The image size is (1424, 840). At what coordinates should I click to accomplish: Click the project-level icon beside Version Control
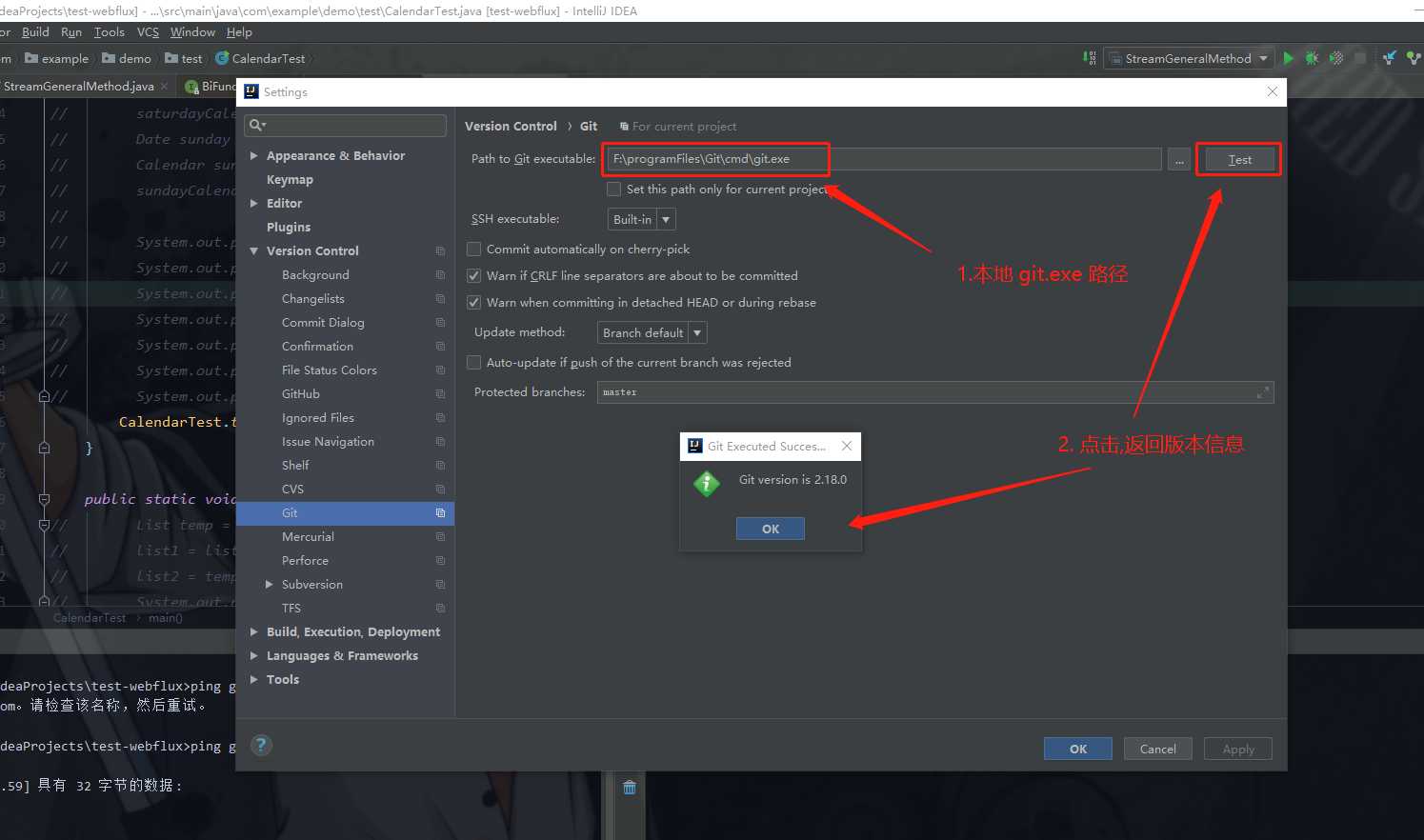click(440, 250)
